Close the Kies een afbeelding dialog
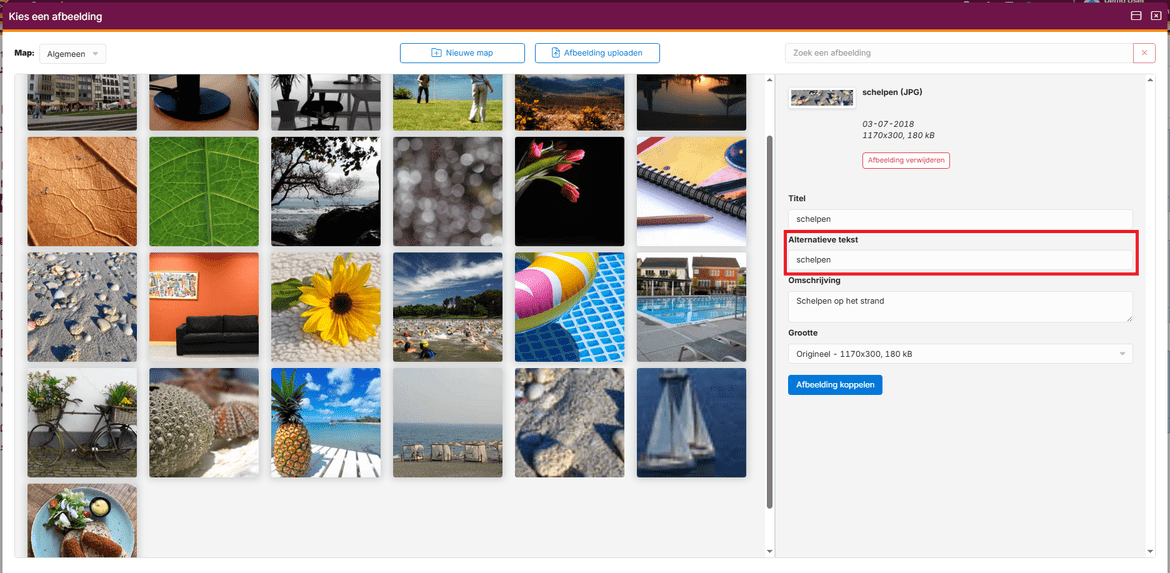This screenshot has height=573, width=1170. 1156,16
